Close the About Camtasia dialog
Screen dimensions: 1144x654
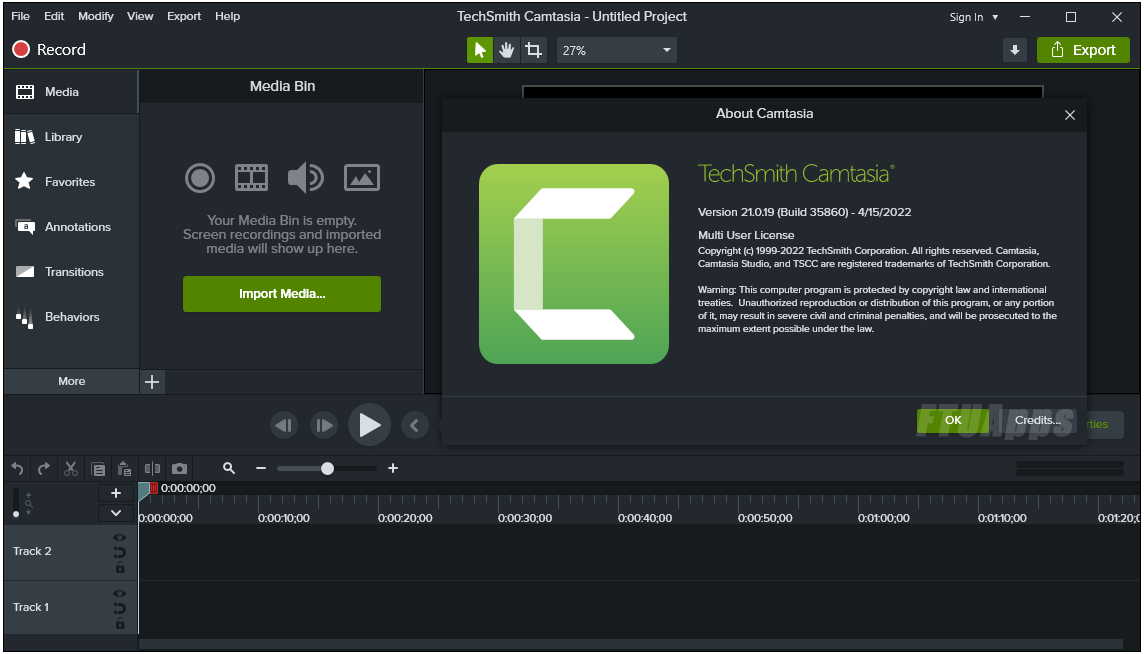click(1070, 115)
